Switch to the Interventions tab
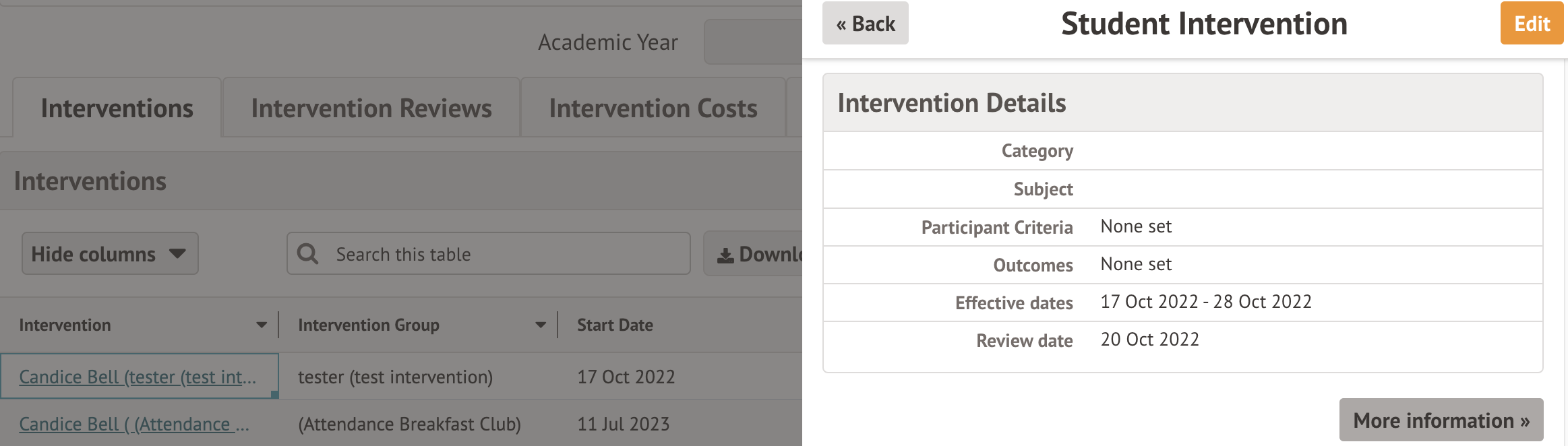The height and width of the screenshot is (446, 1568). click(117, 108)
